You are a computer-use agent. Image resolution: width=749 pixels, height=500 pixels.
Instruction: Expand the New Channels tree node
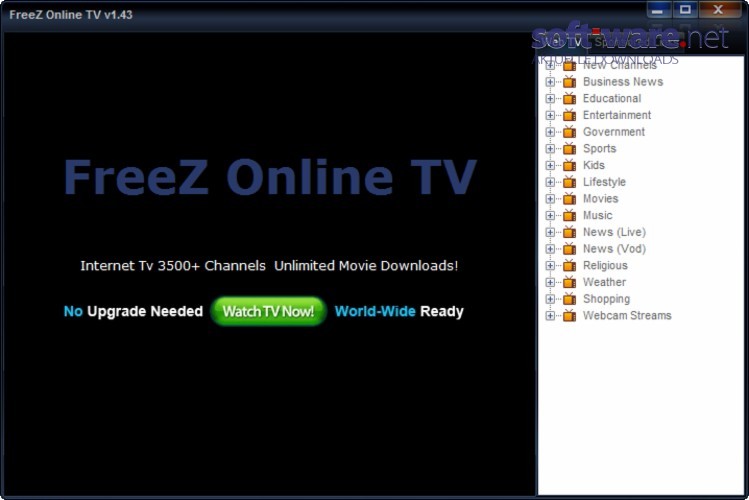tap(550, 66)
